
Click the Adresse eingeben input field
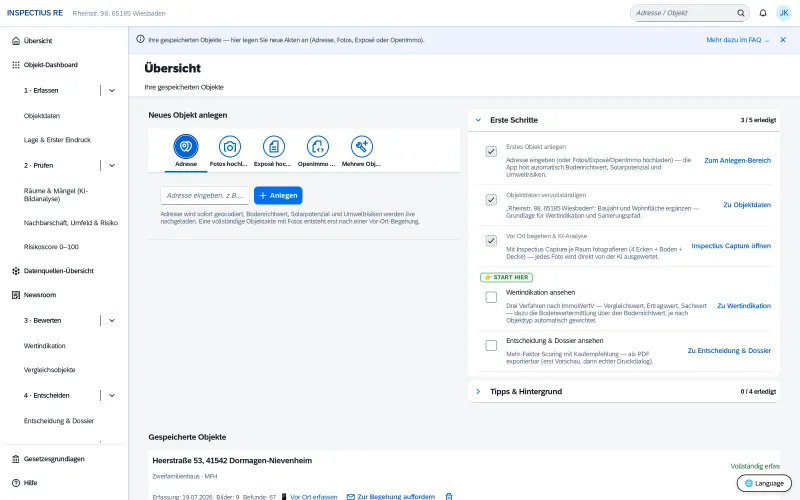pos(205,195)
